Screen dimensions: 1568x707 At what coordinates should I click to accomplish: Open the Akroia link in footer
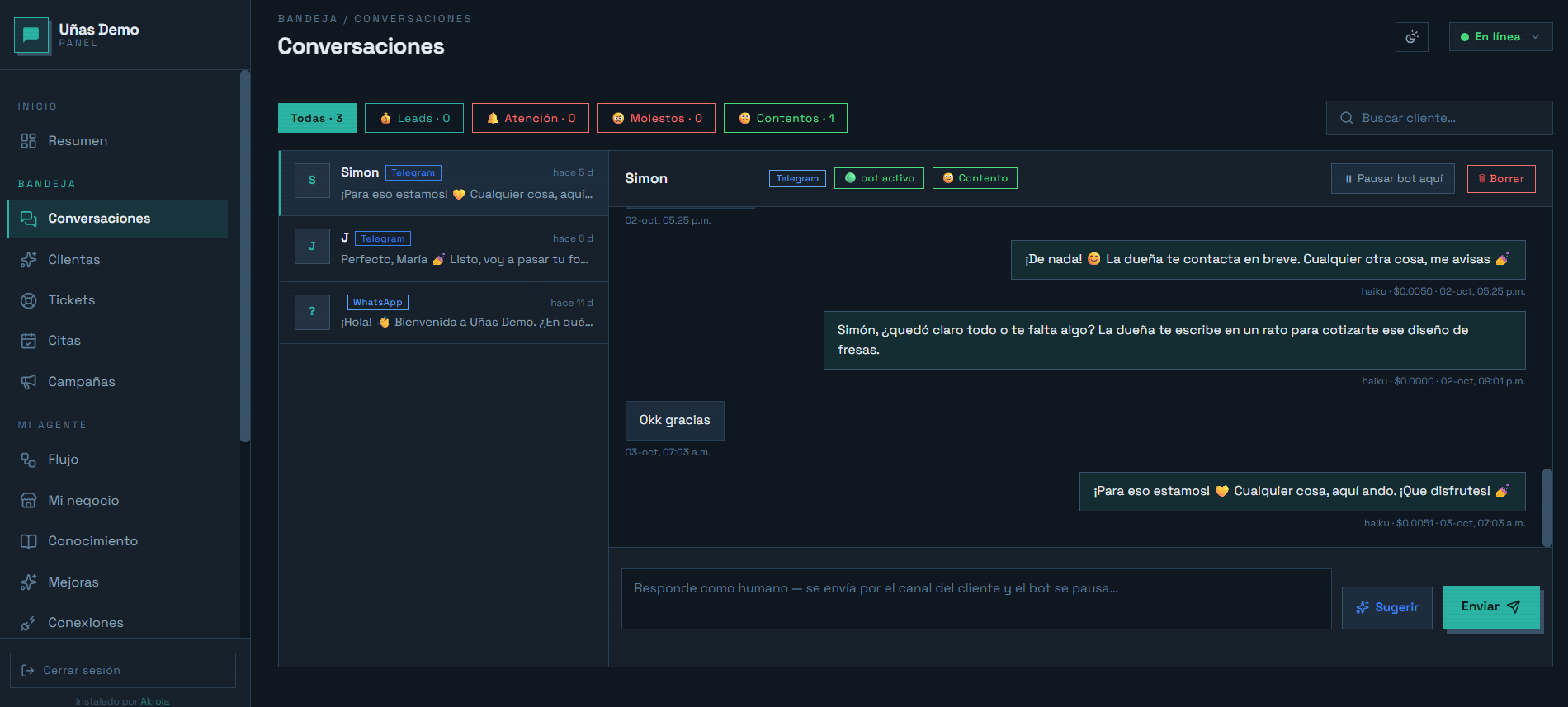154,701
